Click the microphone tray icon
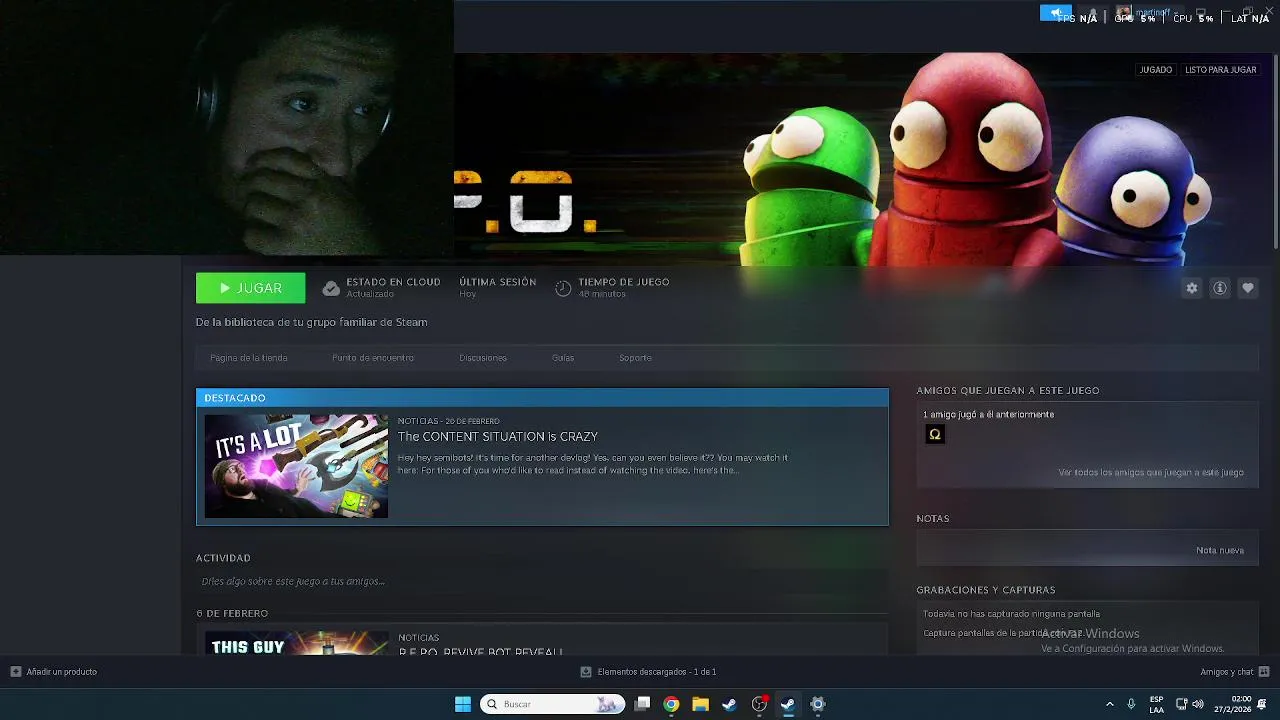 coord(1131,704)
